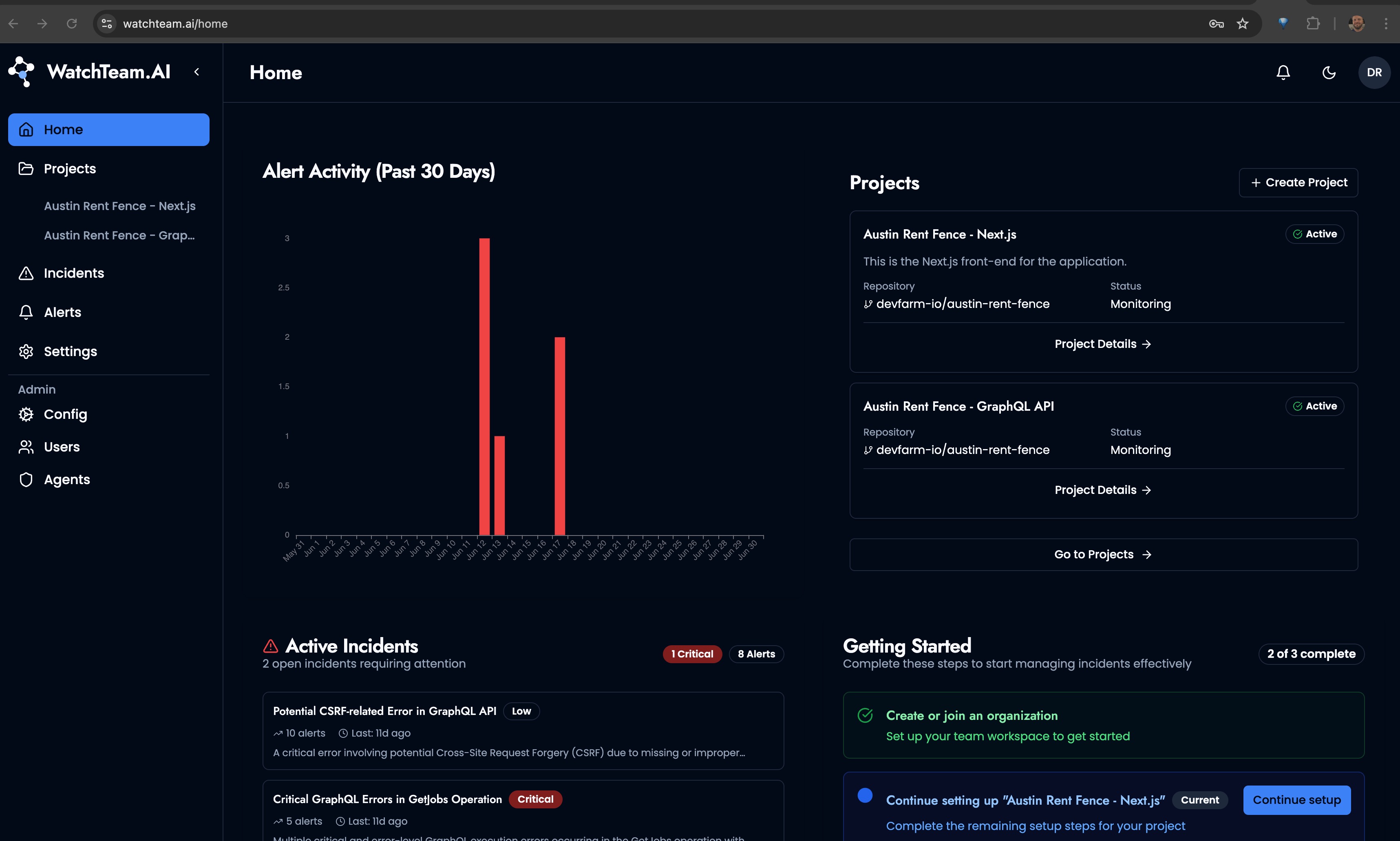
Task: Open the DR user avatar menu
Action: 1374,73
